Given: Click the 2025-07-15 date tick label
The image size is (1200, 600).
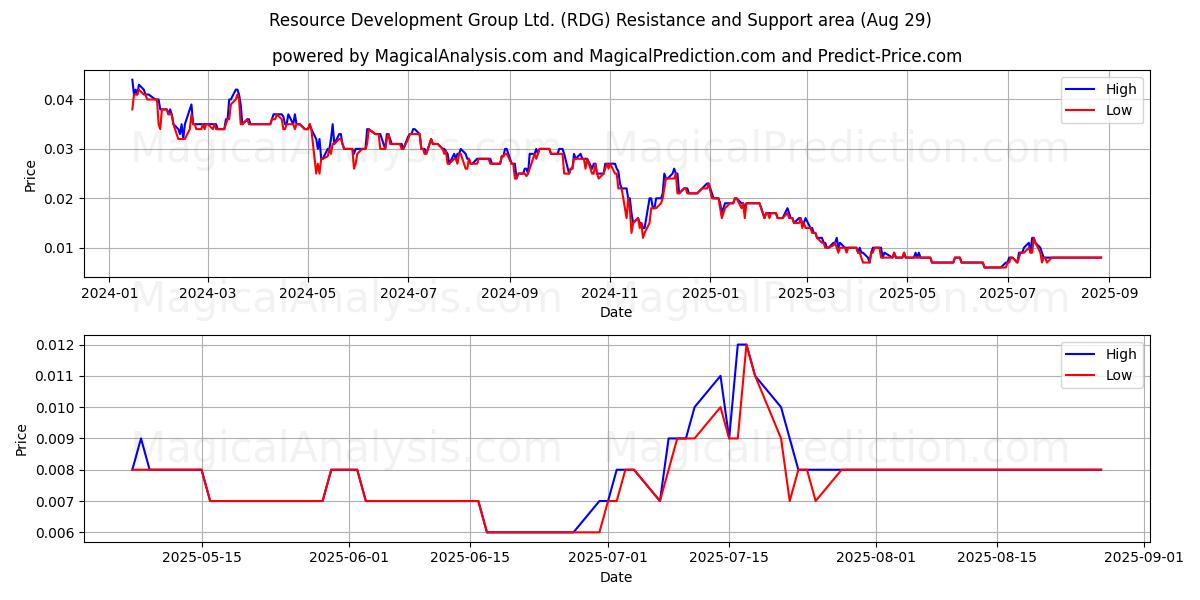Looking at the screenshot, I should tap(729, 559).
